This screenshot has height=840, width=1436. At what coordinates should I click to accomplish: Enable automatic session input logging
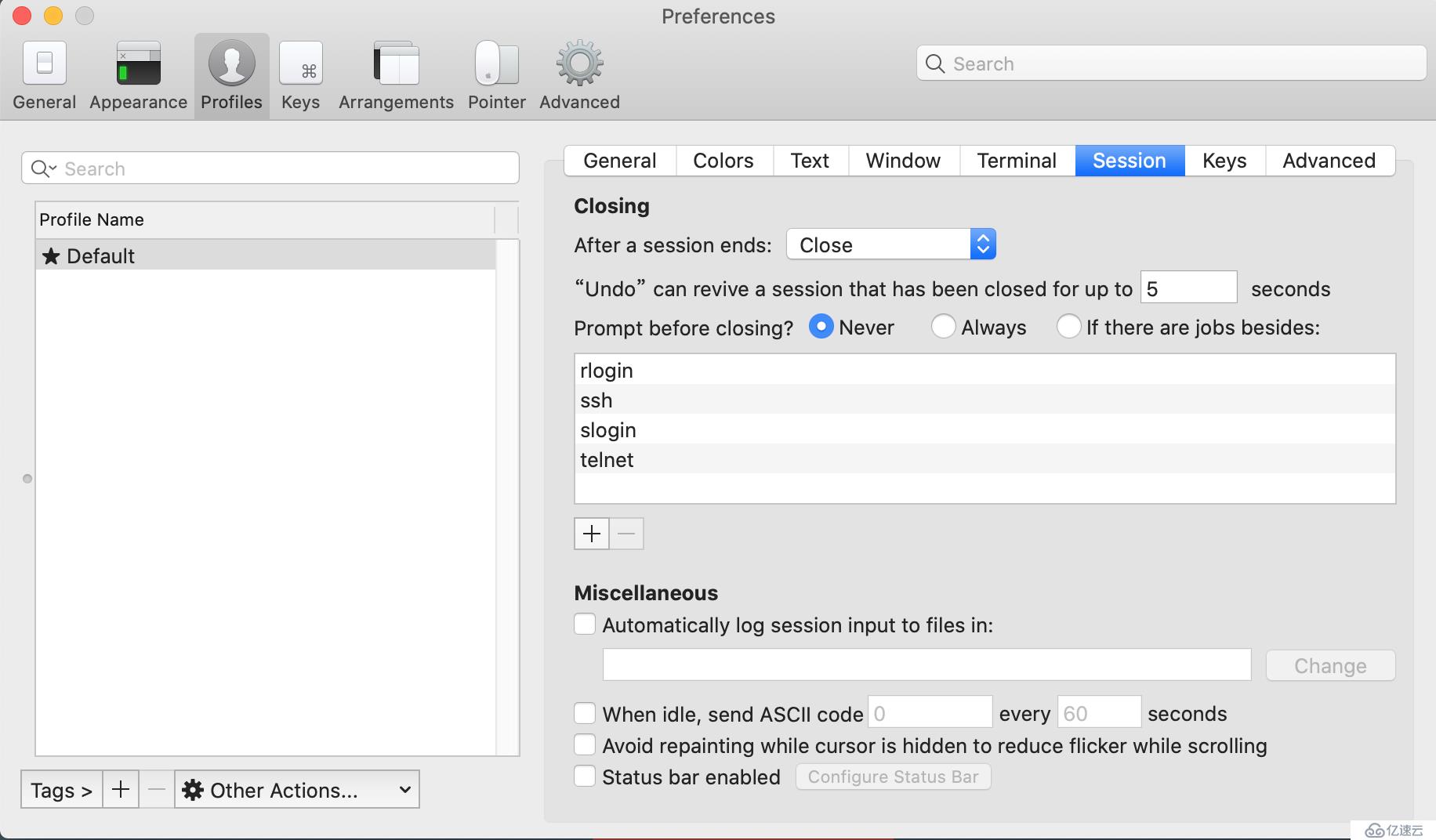[x=585, y=625]
